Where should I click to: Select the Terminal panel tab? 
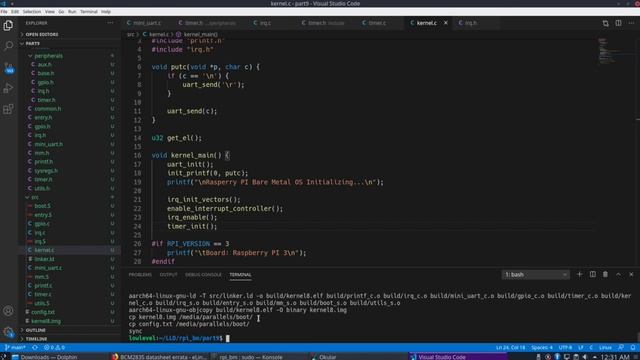[240, 275]
